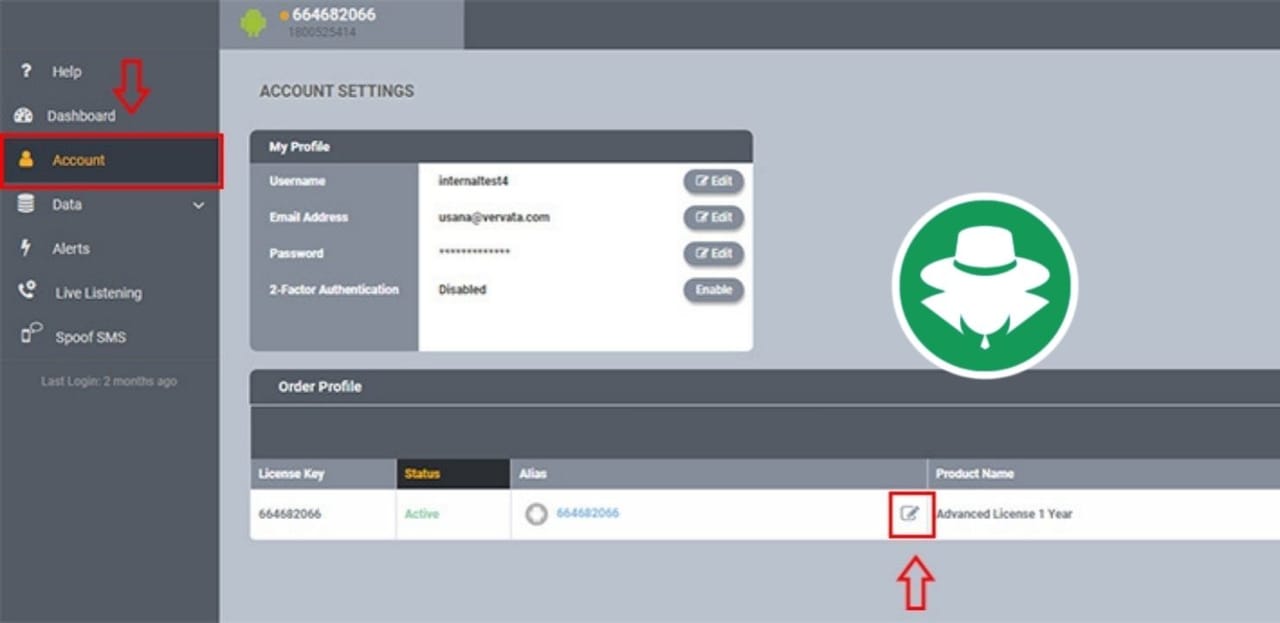Open the 664682066 alias link
This screenshot has height=623, width=1280.
tap(587, 513)
